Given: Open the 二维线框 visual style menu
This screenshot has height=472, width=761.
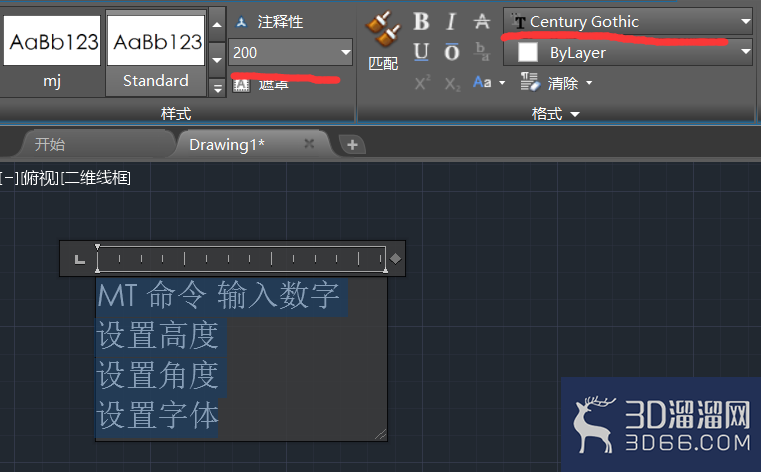Looking at the screenshot, I should point(96,178).
